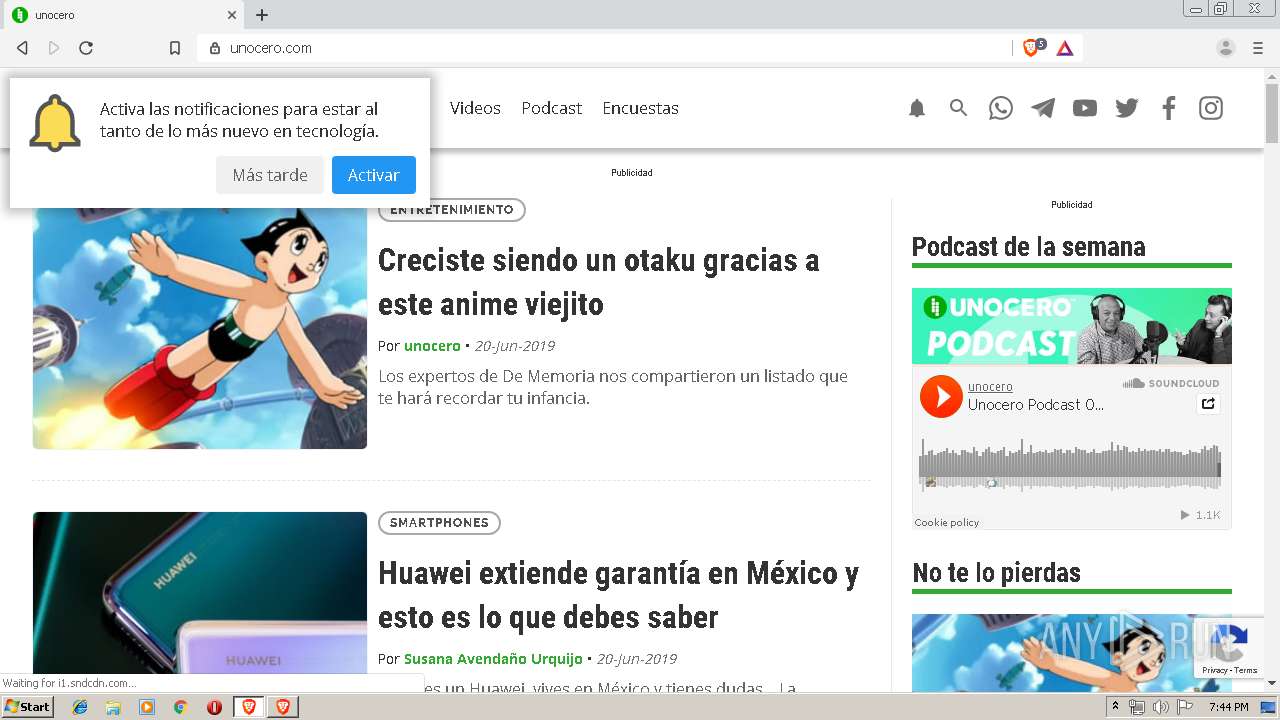Open the otaku anime article headline
The image size is (1280, 720).
[599, 282]
